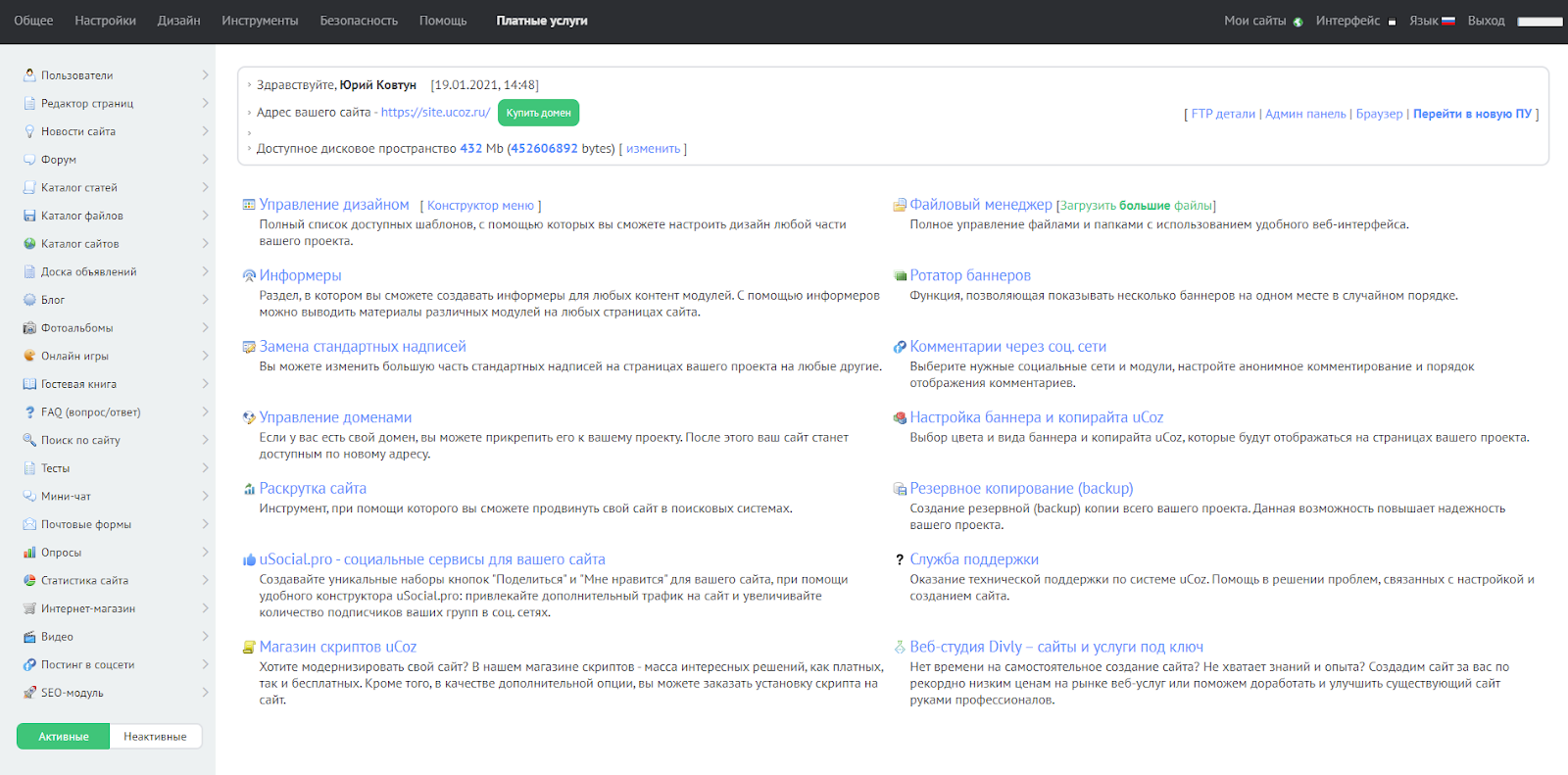
Task: Open Замена стандартных надписей link
Action: 363,347
